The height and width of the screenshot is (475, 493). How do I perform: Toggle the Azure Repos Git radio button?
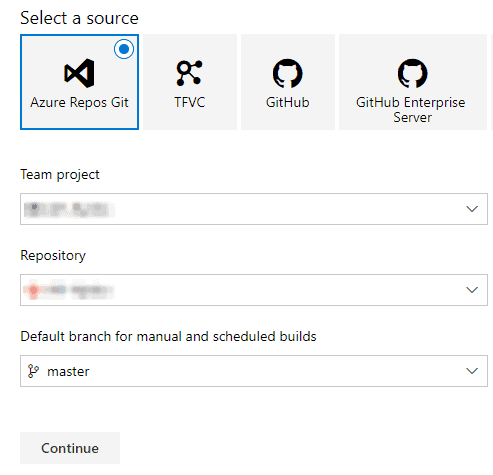tap(124, 49)
